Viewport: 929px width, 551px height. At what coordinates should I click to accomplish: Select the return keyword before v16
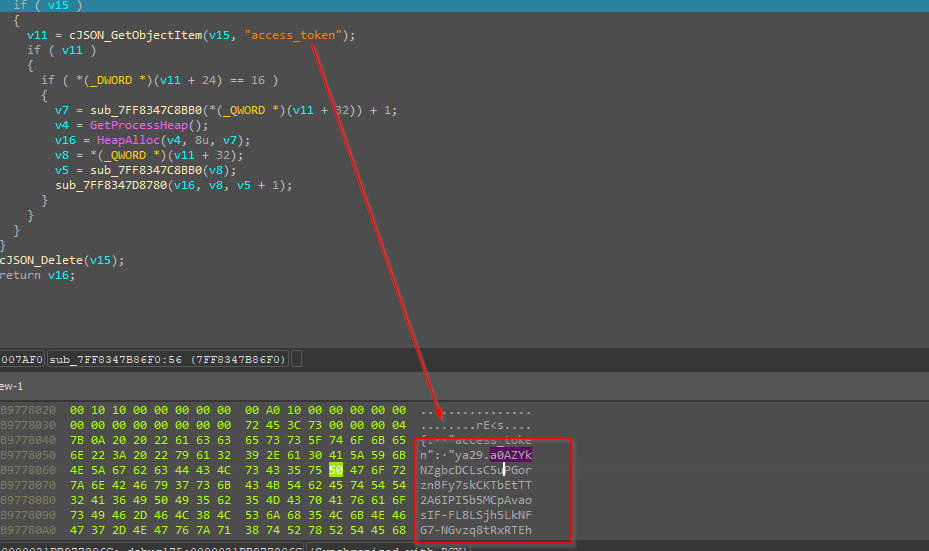pos(20,275)
